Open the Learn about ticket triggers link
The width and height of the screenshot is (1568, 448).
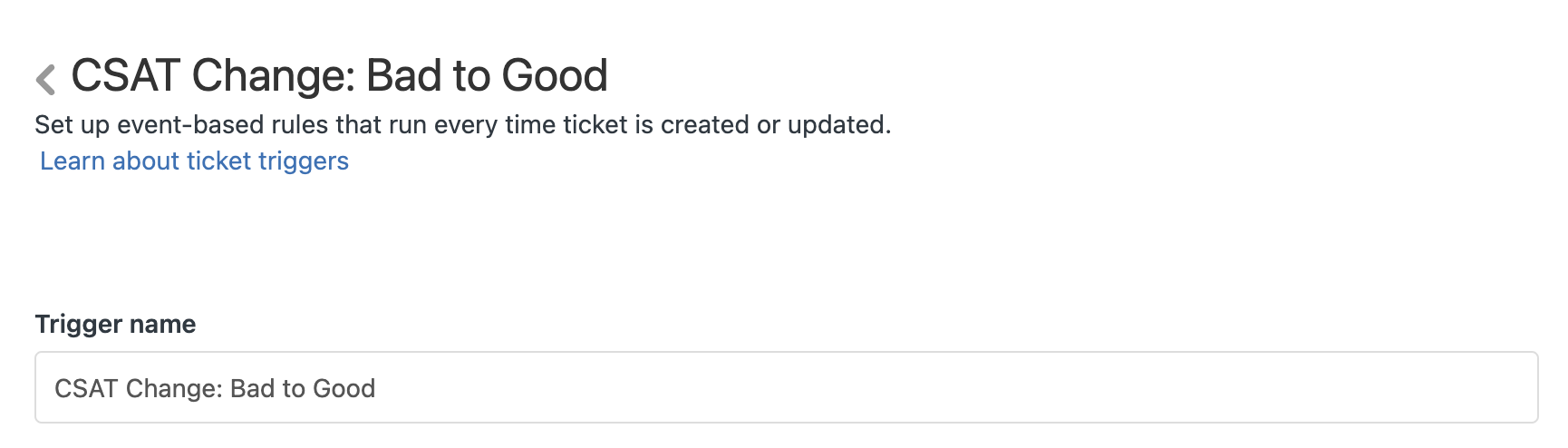(194, 161)
